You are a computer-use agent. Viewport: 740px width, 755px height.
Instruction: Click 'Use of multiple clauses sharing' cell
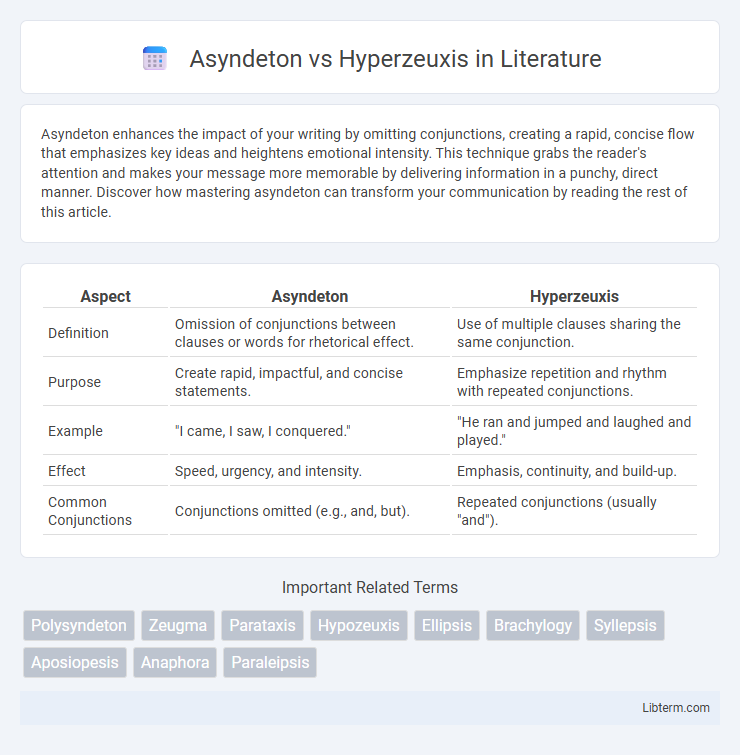tap(574, 333)
